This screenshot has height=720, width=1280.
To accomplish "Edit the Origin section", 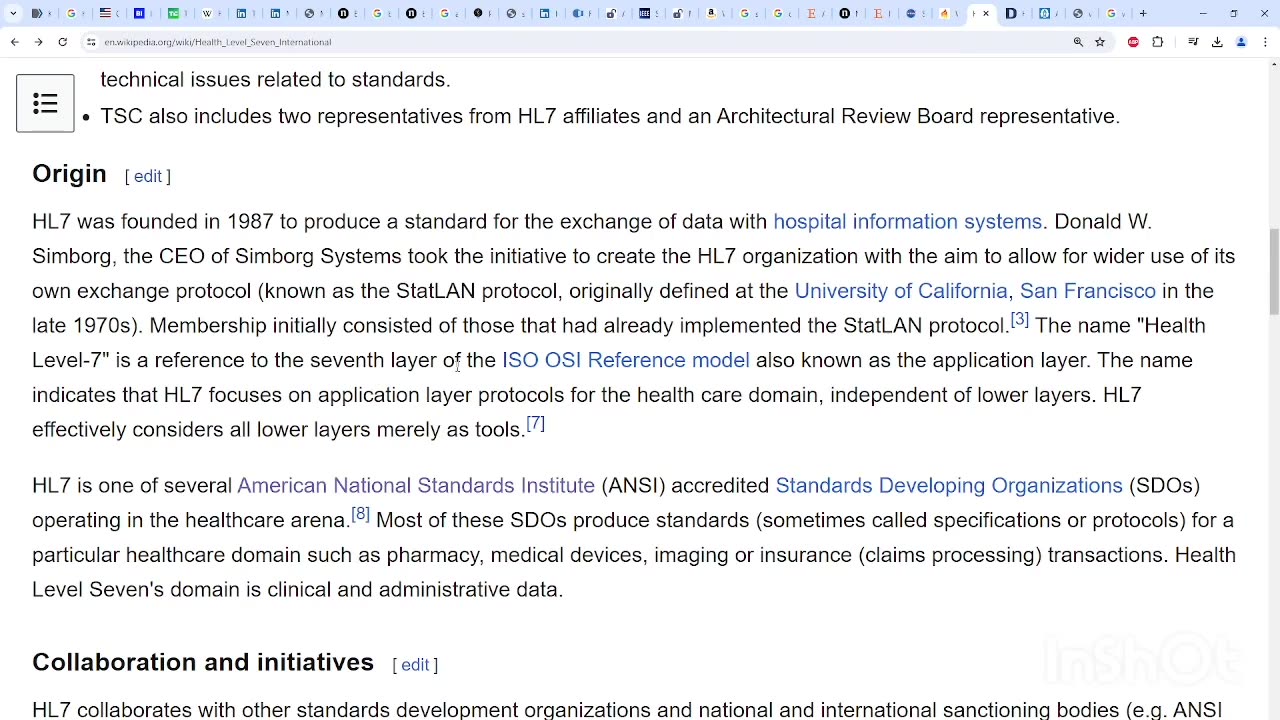I will [148, 176].
